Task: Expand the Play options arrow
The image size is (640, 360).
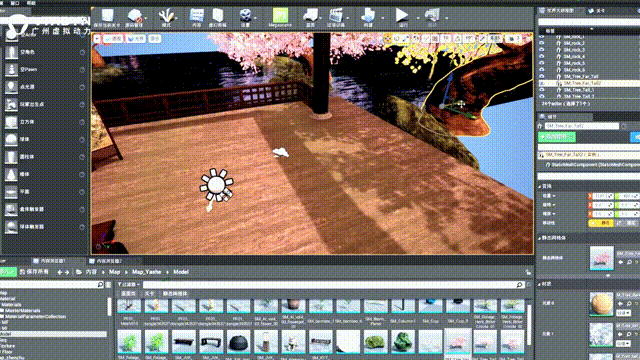Action: 418,18
